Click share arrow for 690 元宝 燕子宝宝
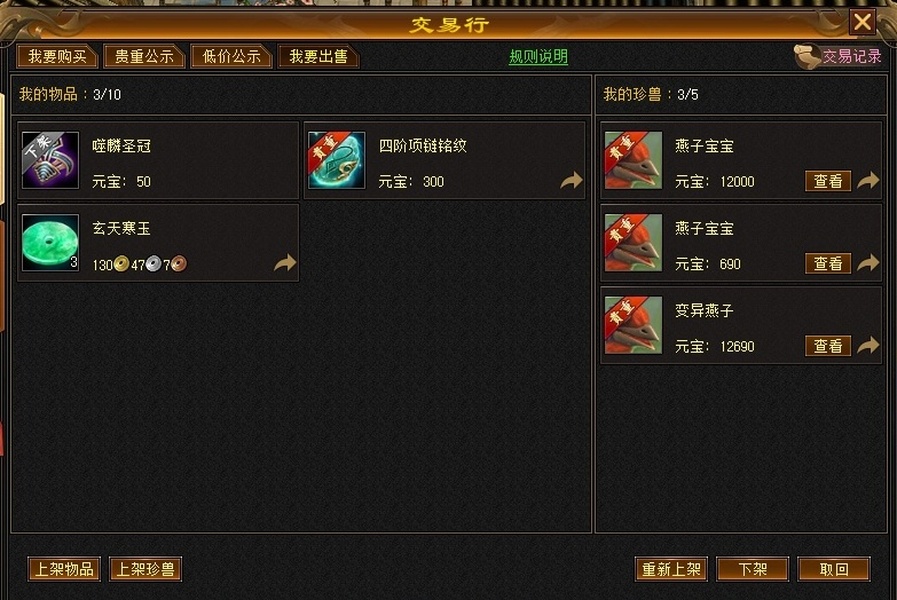The height and width of the screenshot is (600, 897). click(868, 263)
